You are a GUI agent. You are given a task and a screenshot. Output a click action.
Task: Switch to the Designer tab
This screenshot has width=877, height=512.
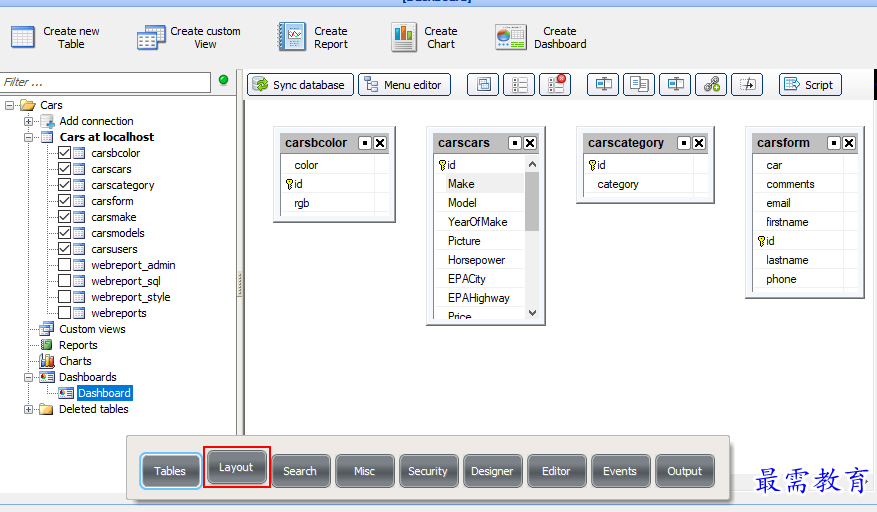(x=492, y=471)
